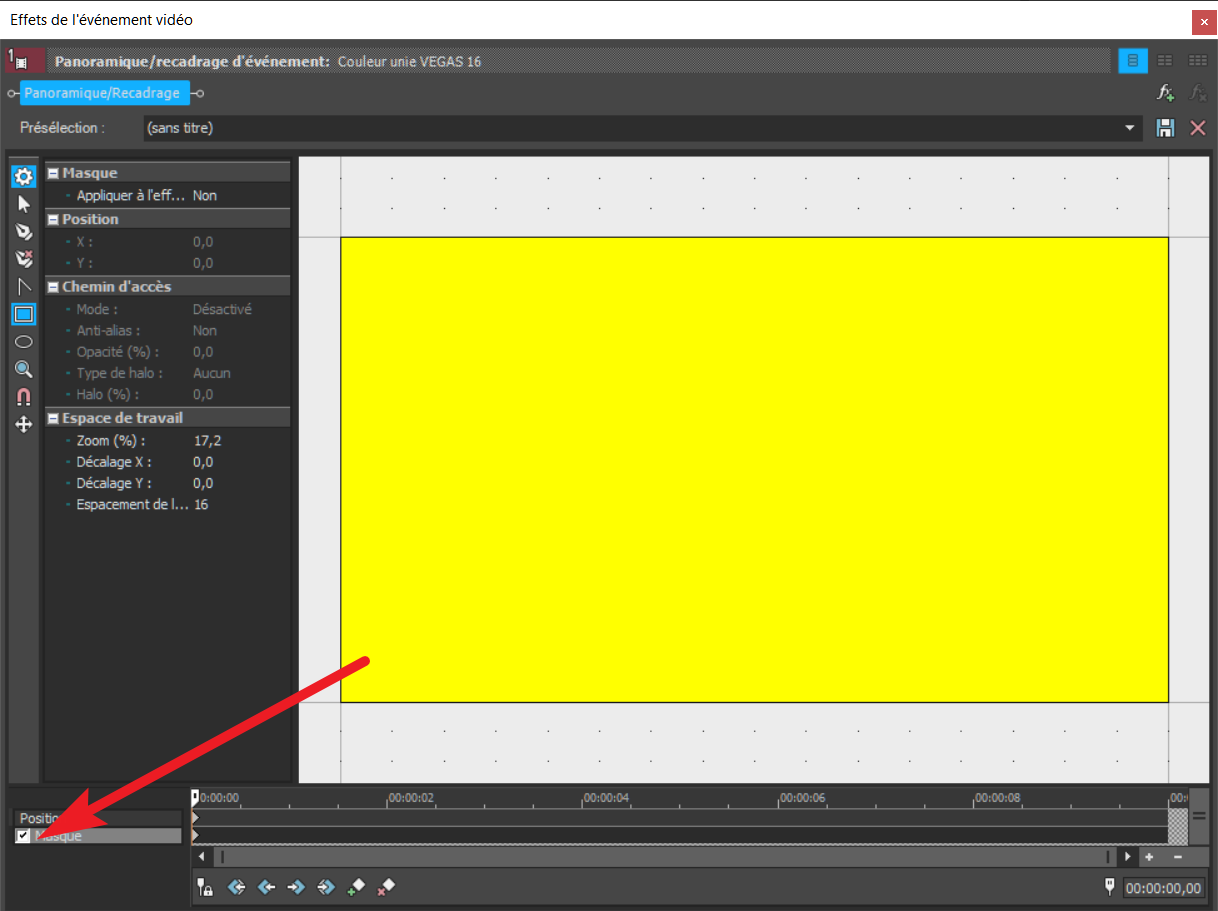1218x911 pixels.
Task: Select the Rectangle mask creation tool
Action: coord(24,314)
